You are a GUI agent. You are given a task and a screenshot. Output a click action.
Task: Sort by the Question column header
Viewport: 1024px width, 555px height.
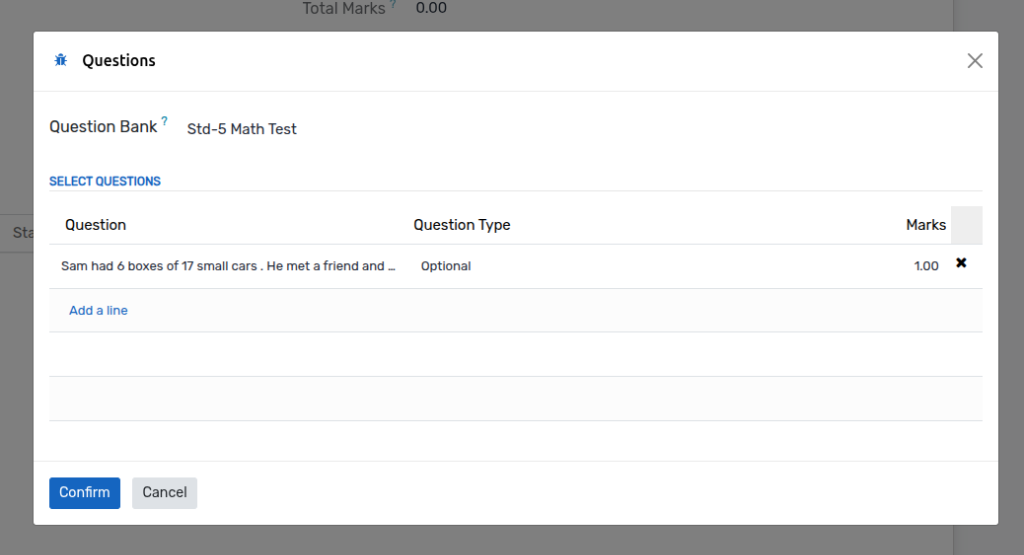(x=95, y=225)
